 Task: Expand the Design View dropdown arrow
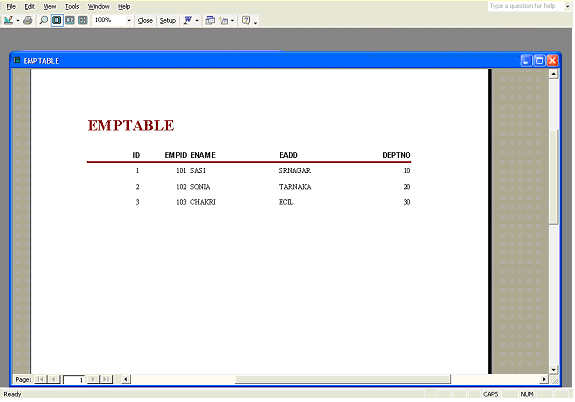coord(18,21)
